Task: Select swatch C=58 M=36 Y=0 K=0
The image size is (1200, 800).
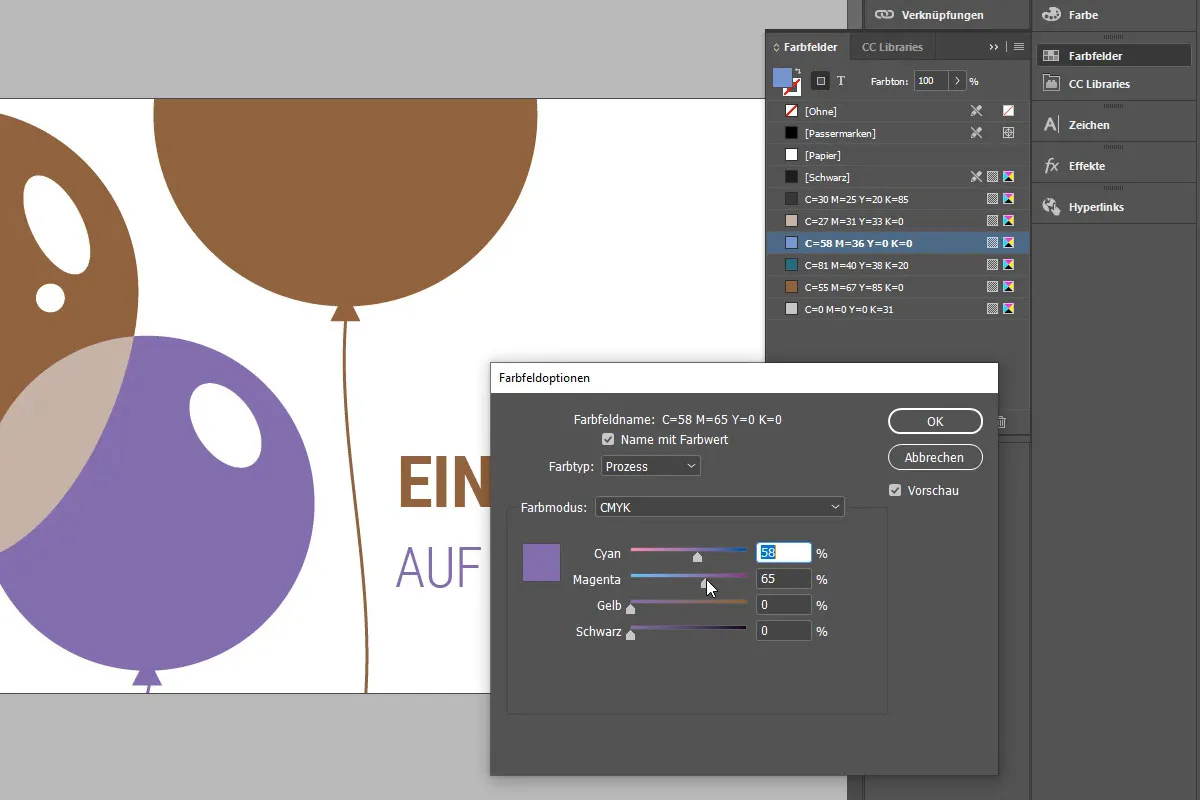Action: (x=897, y=243)
